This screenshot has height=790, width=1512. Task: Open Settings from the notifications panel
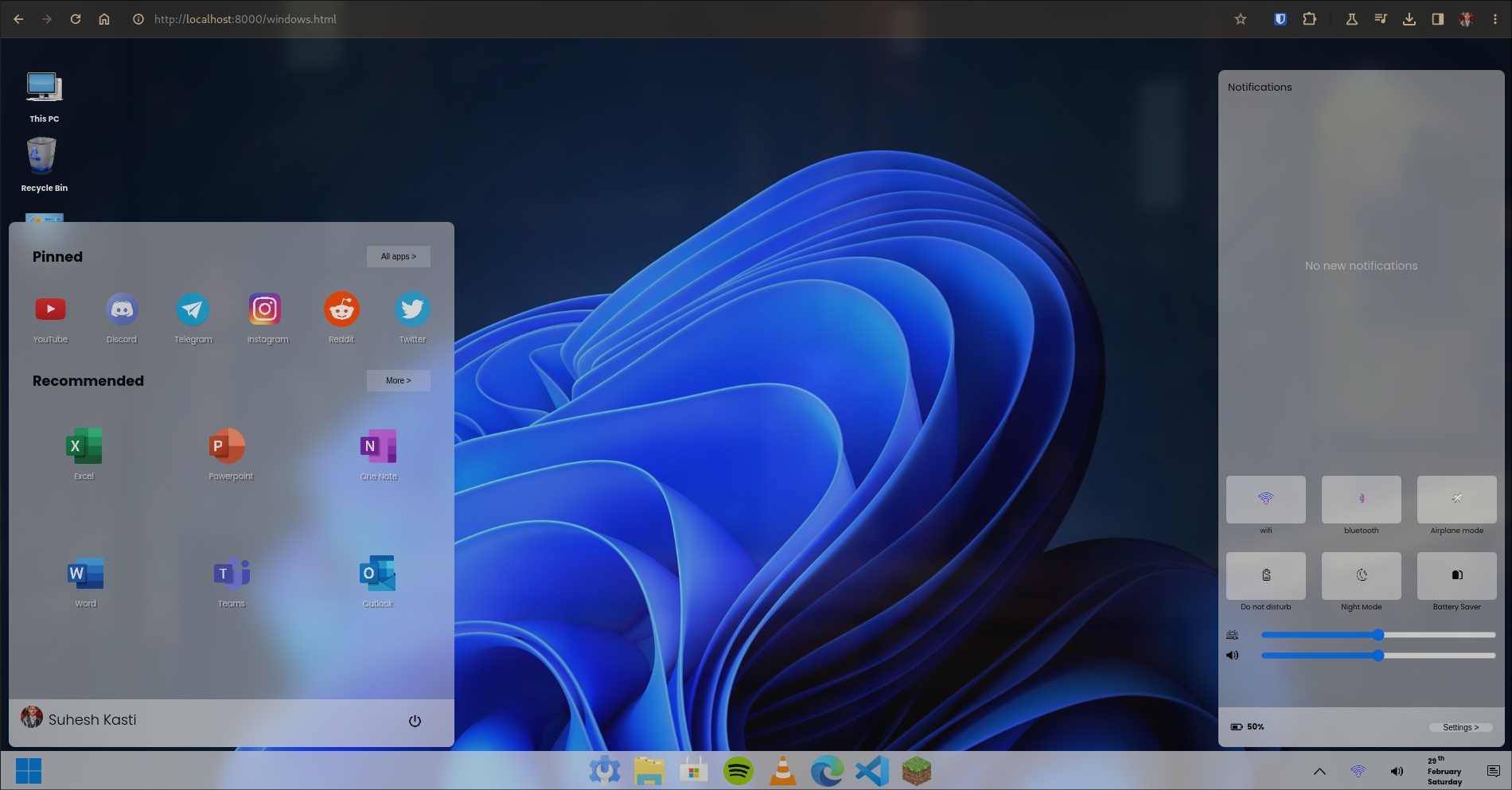click(x=1460, y=726)
